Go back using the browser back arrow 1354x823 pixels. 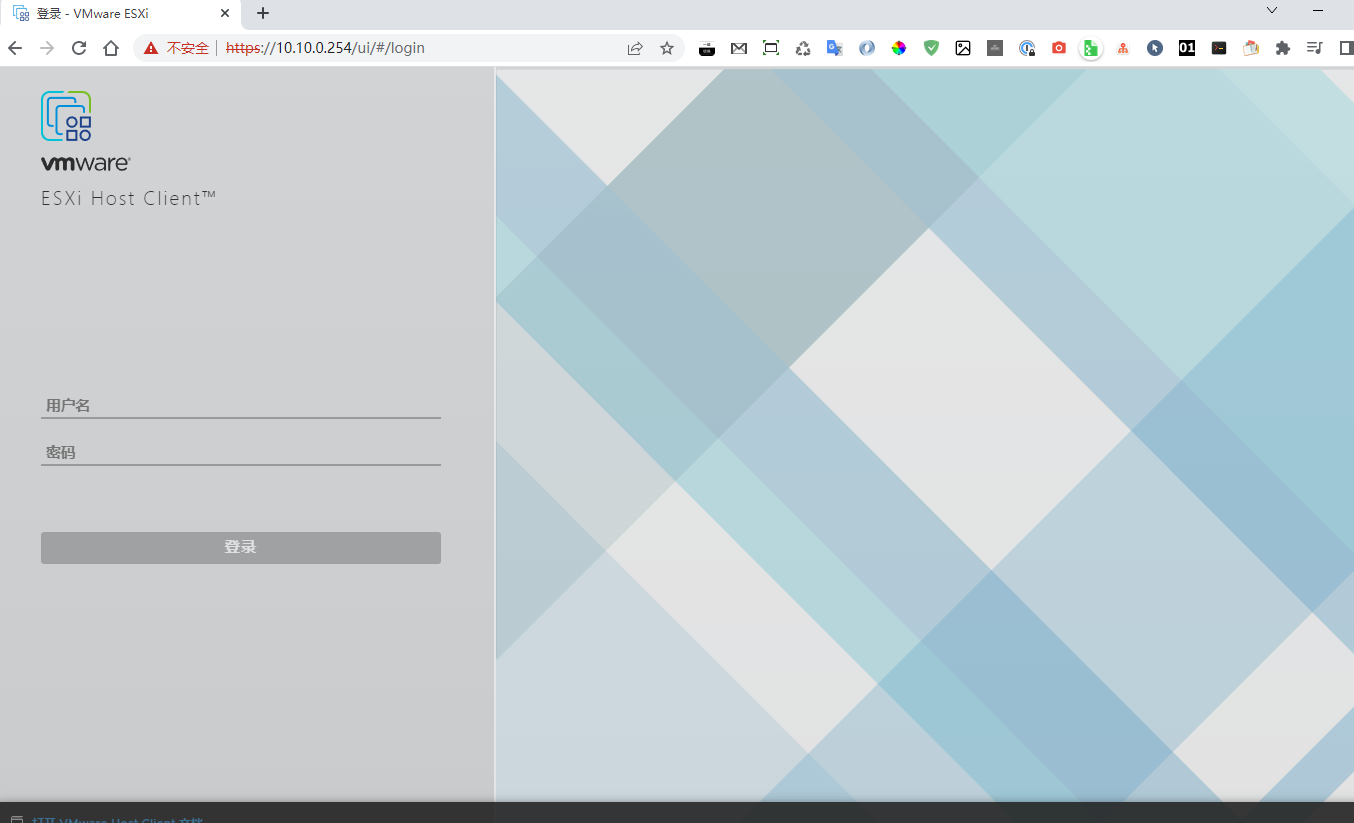[x=15, y=48]
